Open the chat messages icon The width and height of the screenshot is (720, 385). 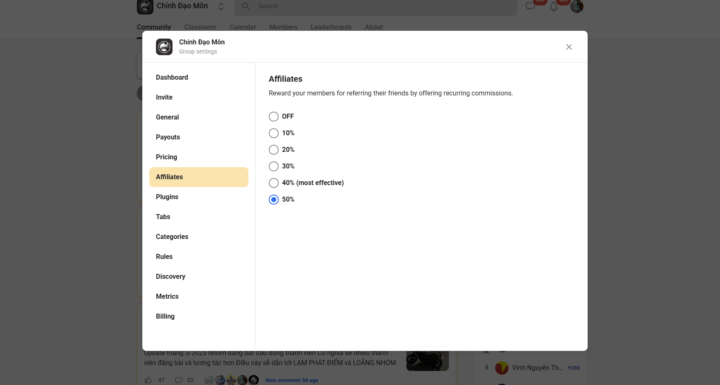click(530, 6)
